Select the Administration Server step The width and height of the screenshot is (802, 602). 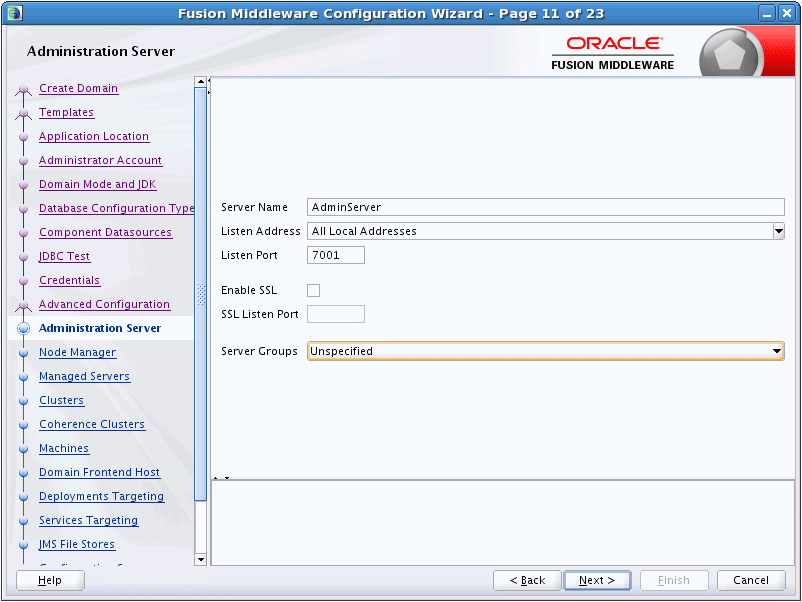point(100,328)
